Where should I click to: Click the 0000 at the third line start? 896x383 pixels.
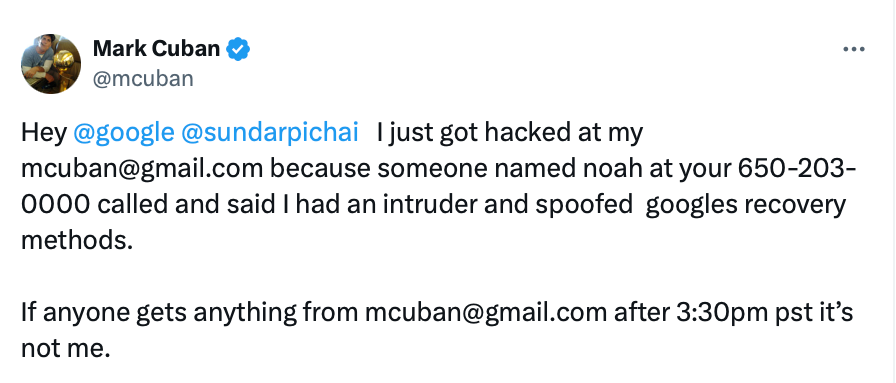(x=55, y=205)
